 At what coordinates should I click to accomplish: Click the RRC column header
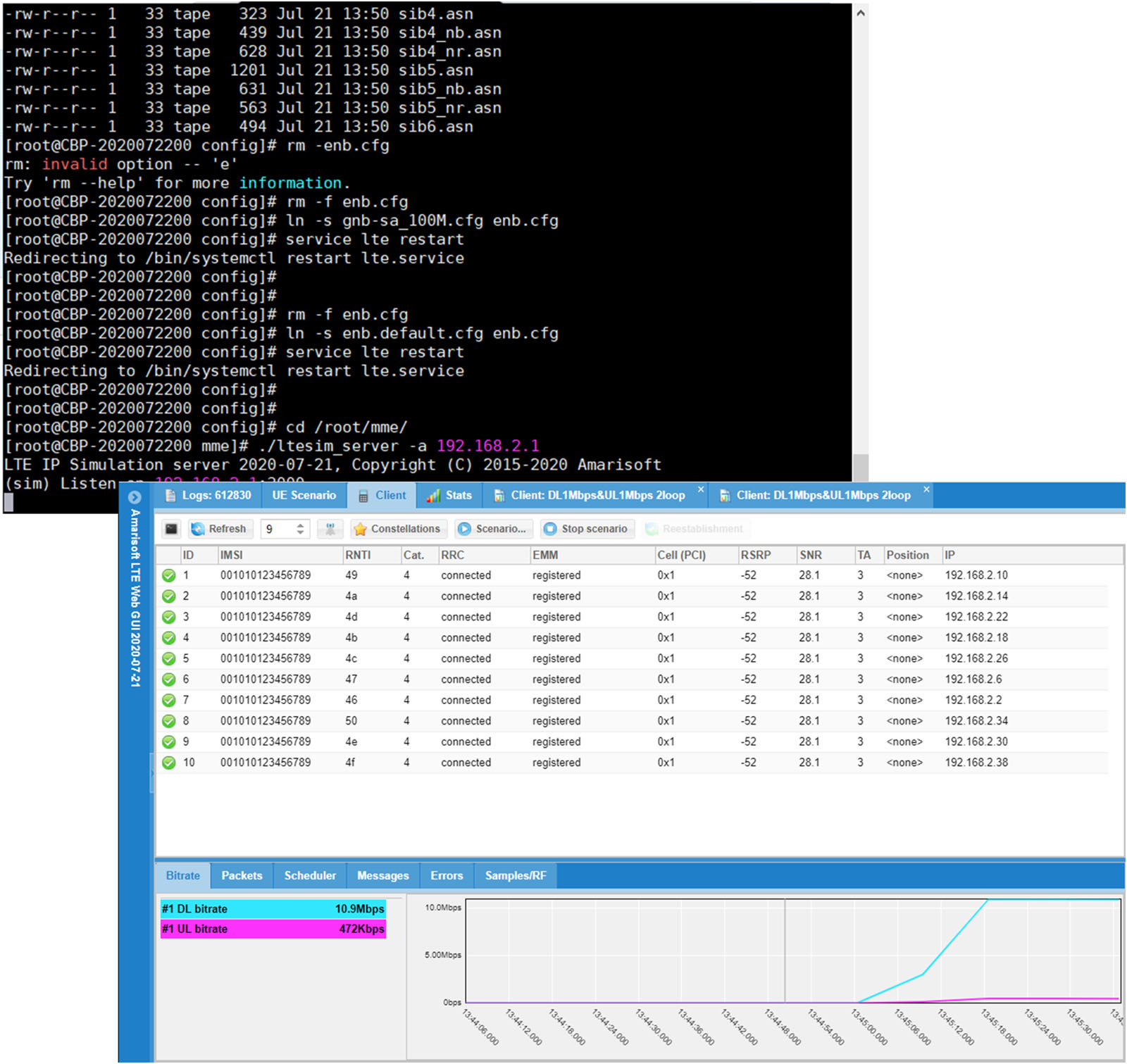pos(483,555)
